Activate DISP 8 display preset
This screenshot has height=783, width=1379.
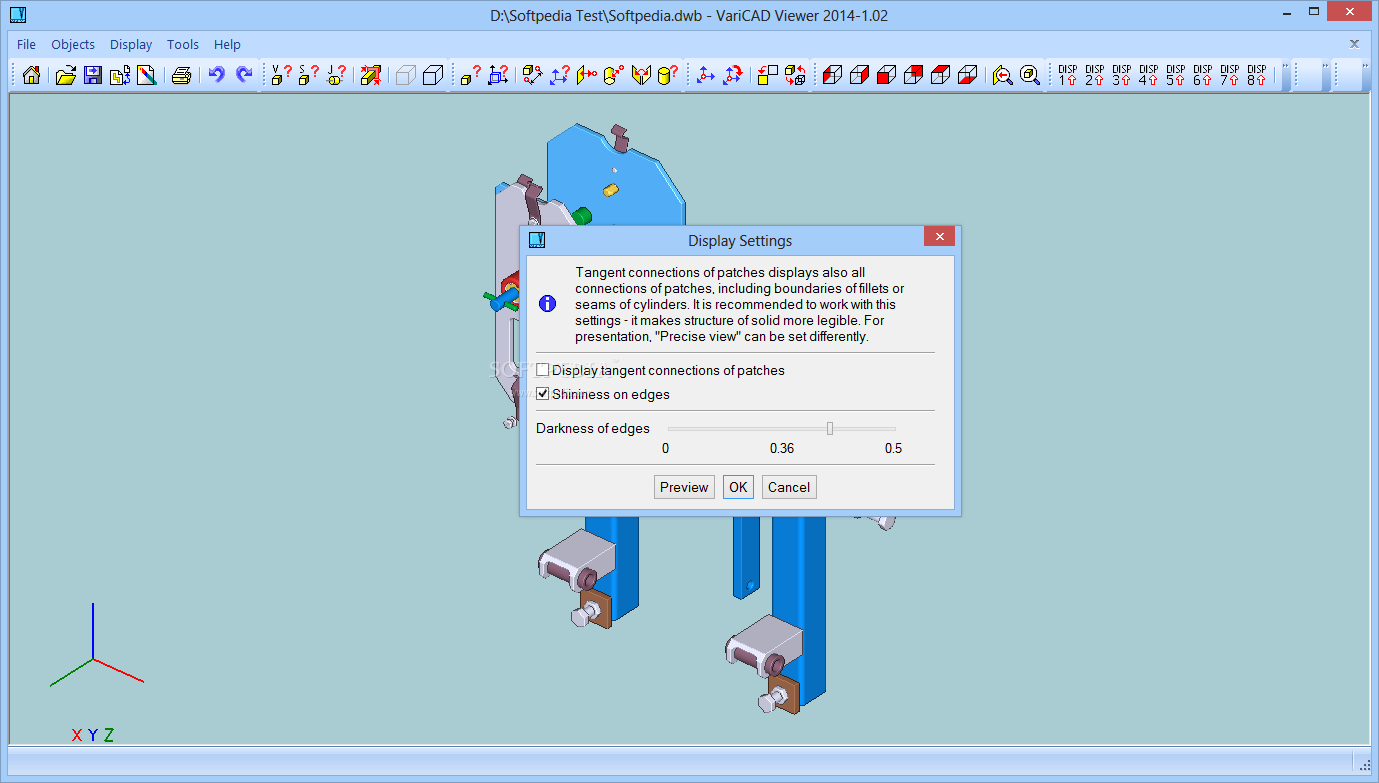(x=1257, y=75)
